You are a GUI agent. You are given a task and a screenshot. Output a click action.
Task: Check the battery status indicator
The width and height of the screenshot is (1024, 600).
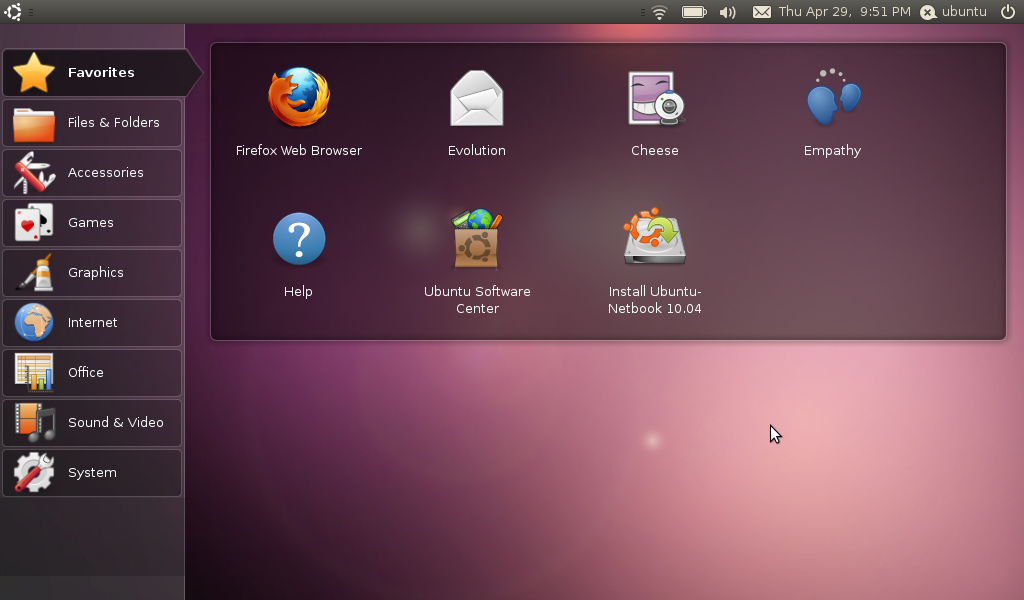[x=694, y=12]
